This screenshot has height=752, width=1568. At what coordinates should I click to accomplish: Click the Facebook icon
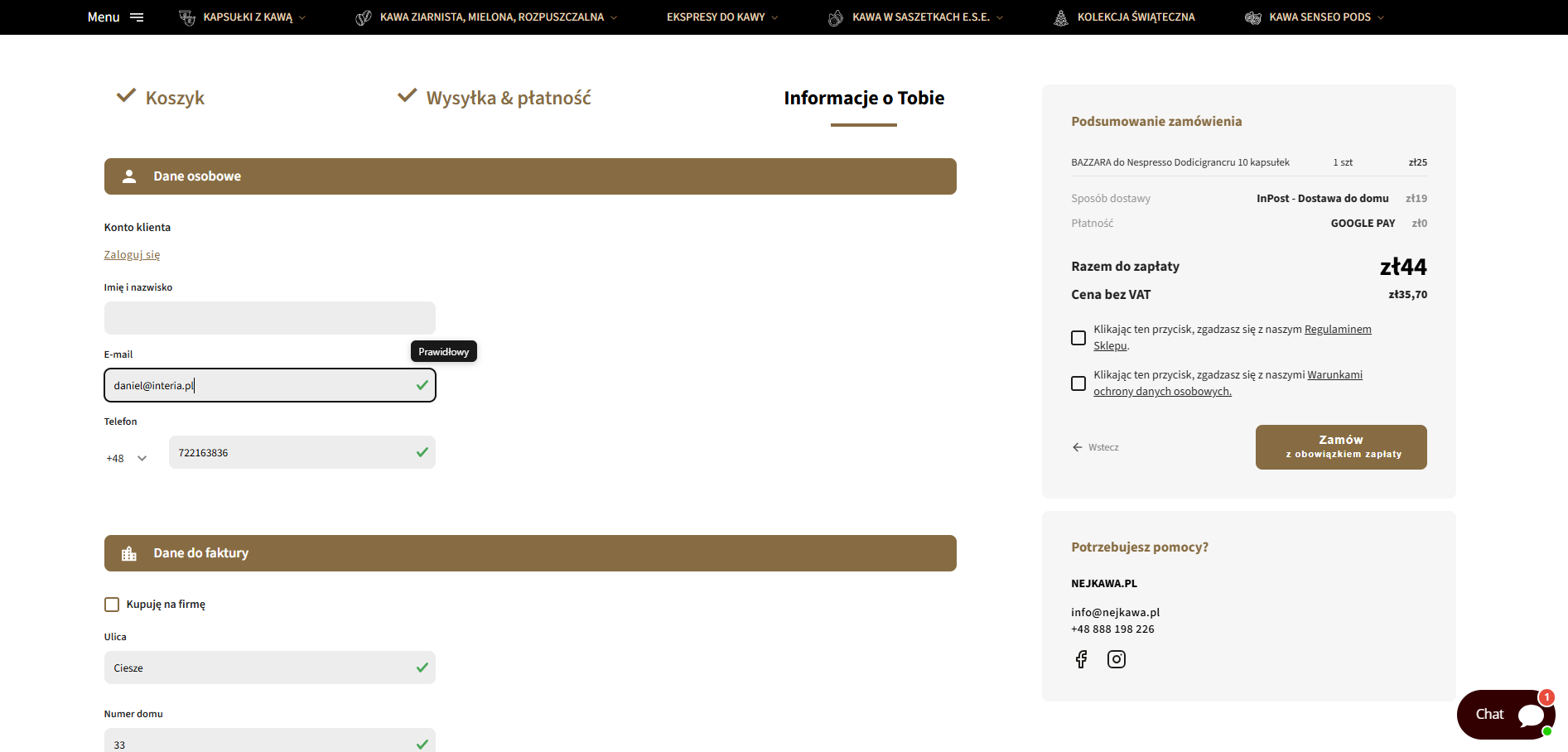pos(1081,659)
